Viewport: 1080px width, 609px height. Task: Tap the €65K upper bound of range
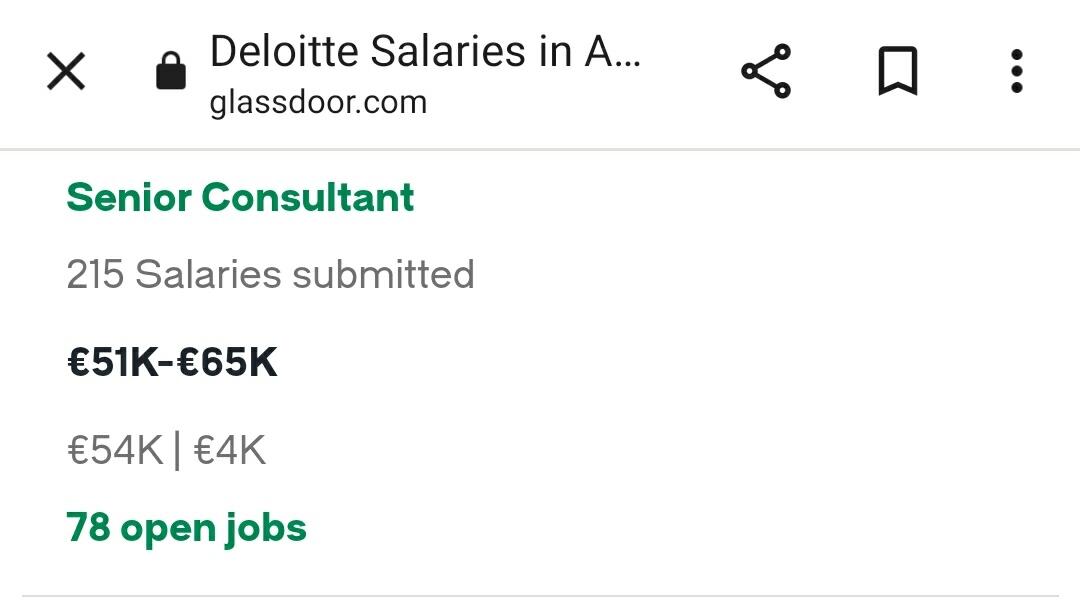(x=227, y=362)
